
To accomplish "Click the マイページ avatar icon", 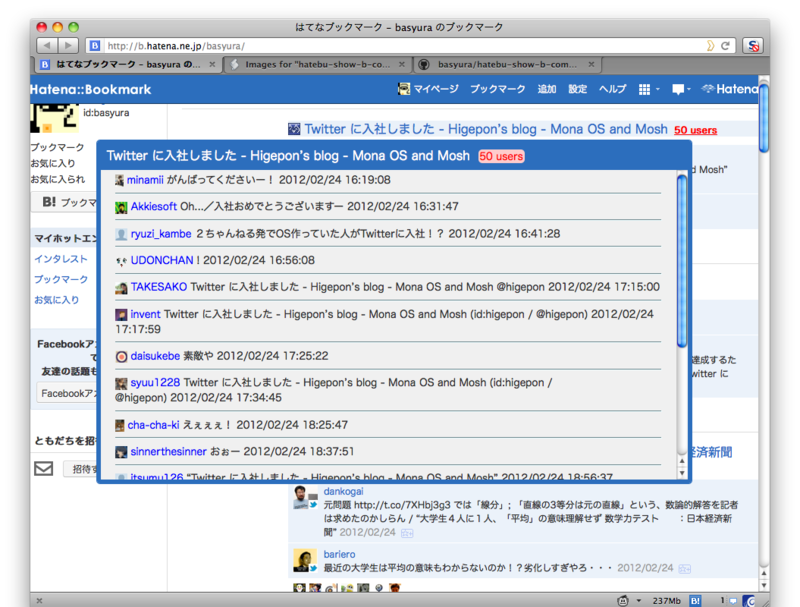I will tap(404, 89).
